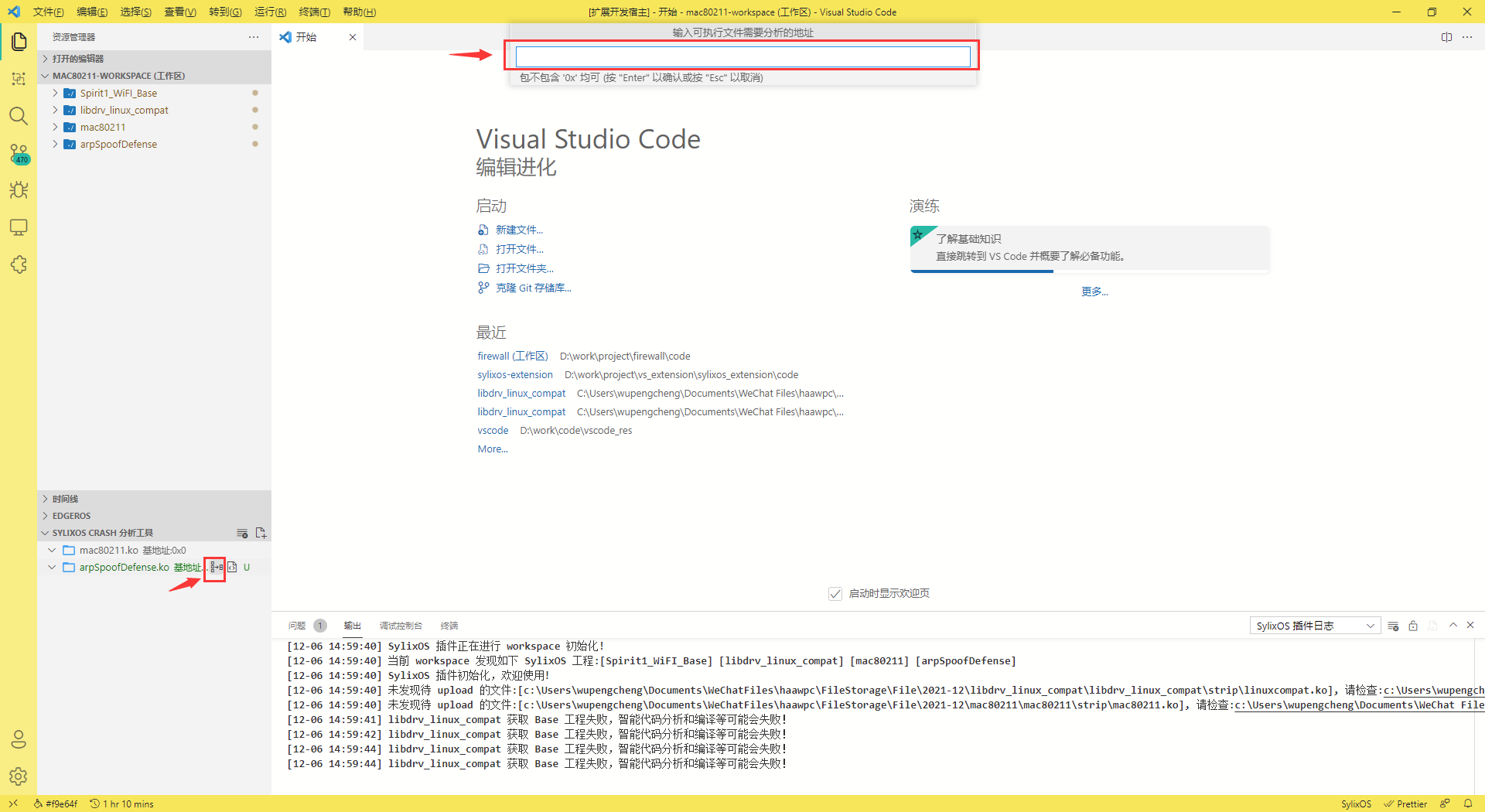
Task: Open the 终端(T) menu
Action: [315, 12]
